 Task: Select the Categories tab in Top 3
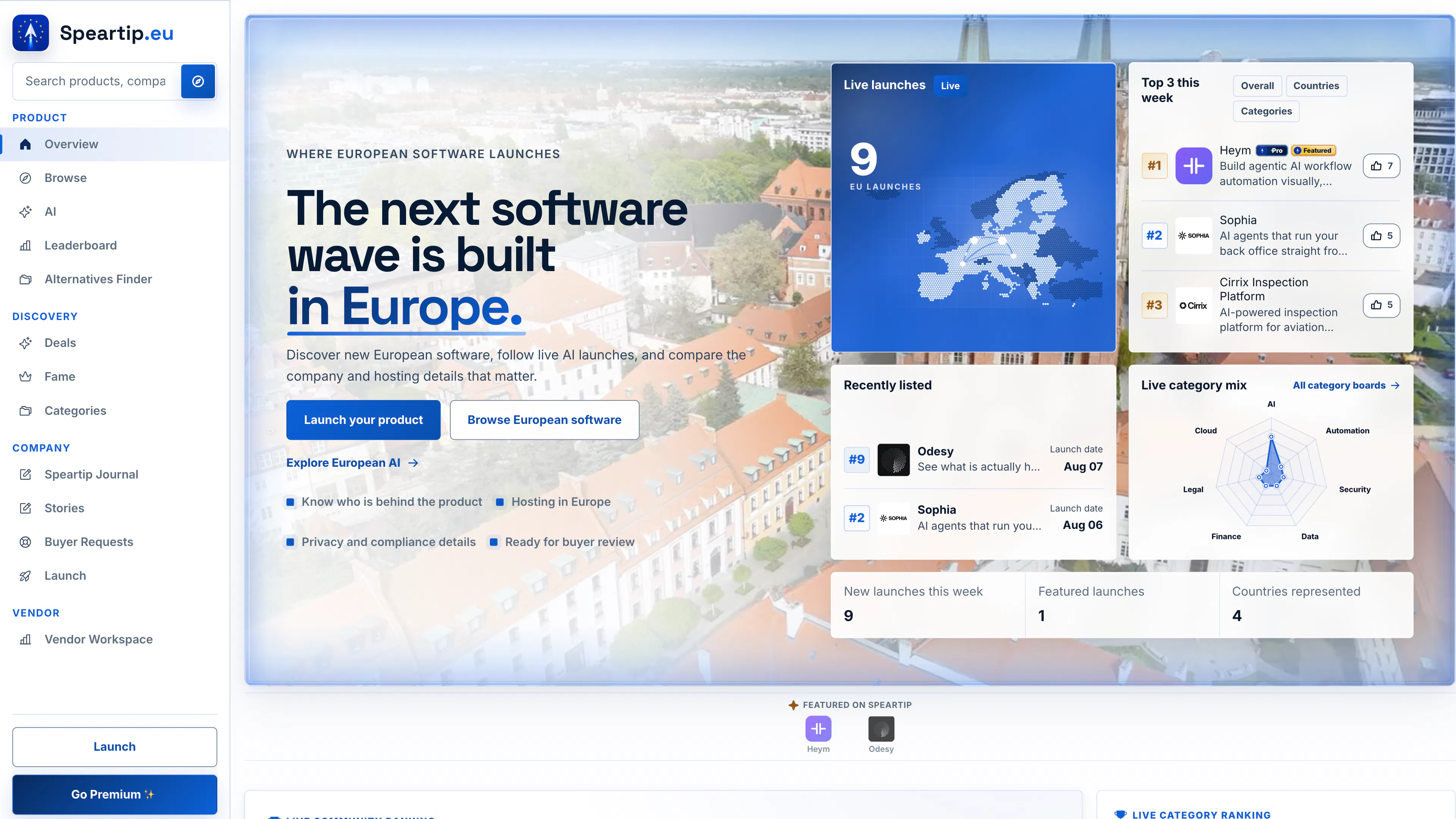(1266, 111)
